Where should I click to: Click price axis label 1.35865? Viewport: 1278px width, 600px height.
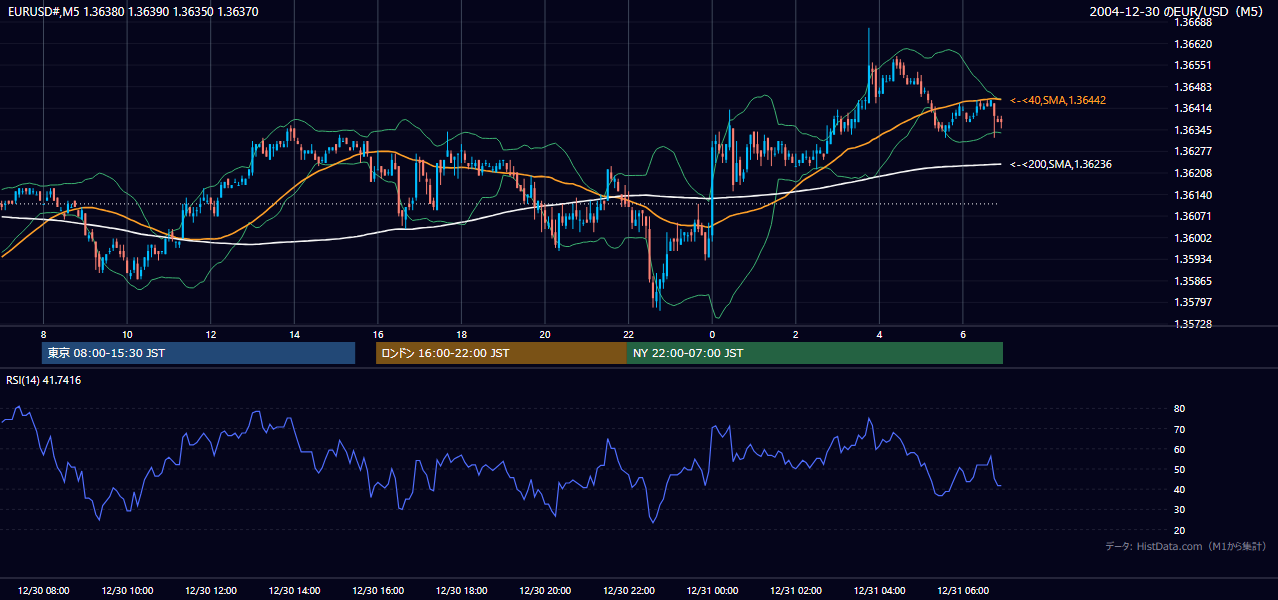pyautogui.click(x=1192, y=281)
